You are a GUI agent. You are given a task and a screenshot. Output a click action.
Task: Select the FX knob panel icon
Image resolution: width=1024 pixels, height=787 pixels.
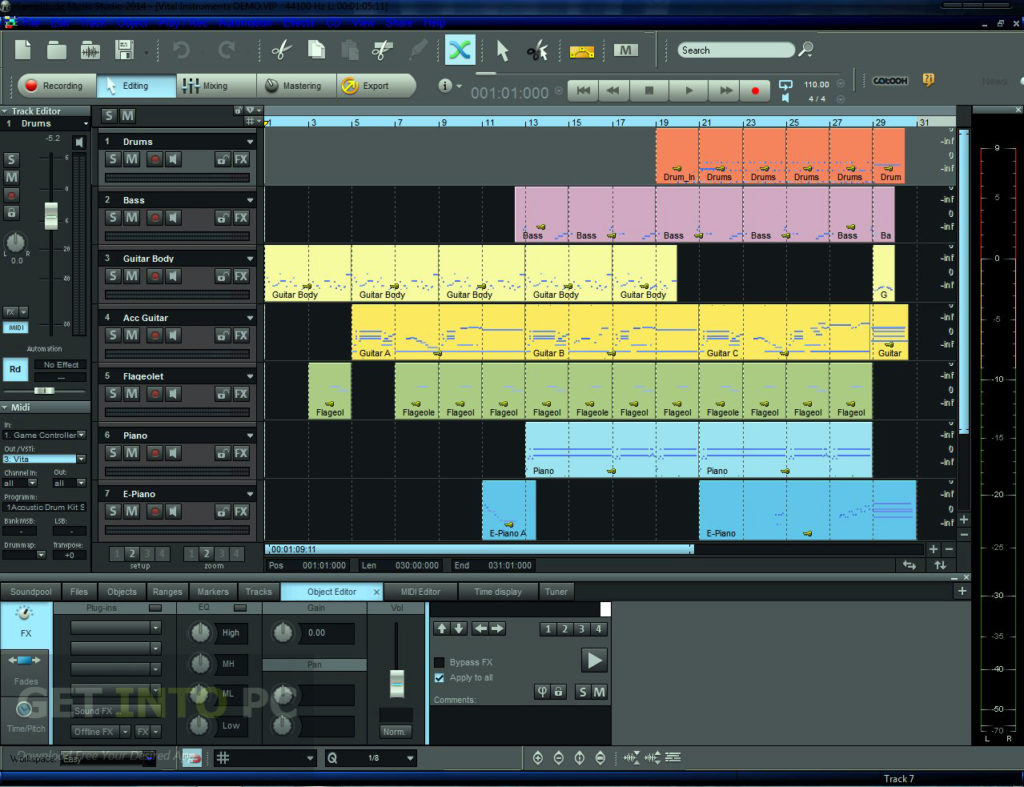pyautogui.click(x=25, y=620)
